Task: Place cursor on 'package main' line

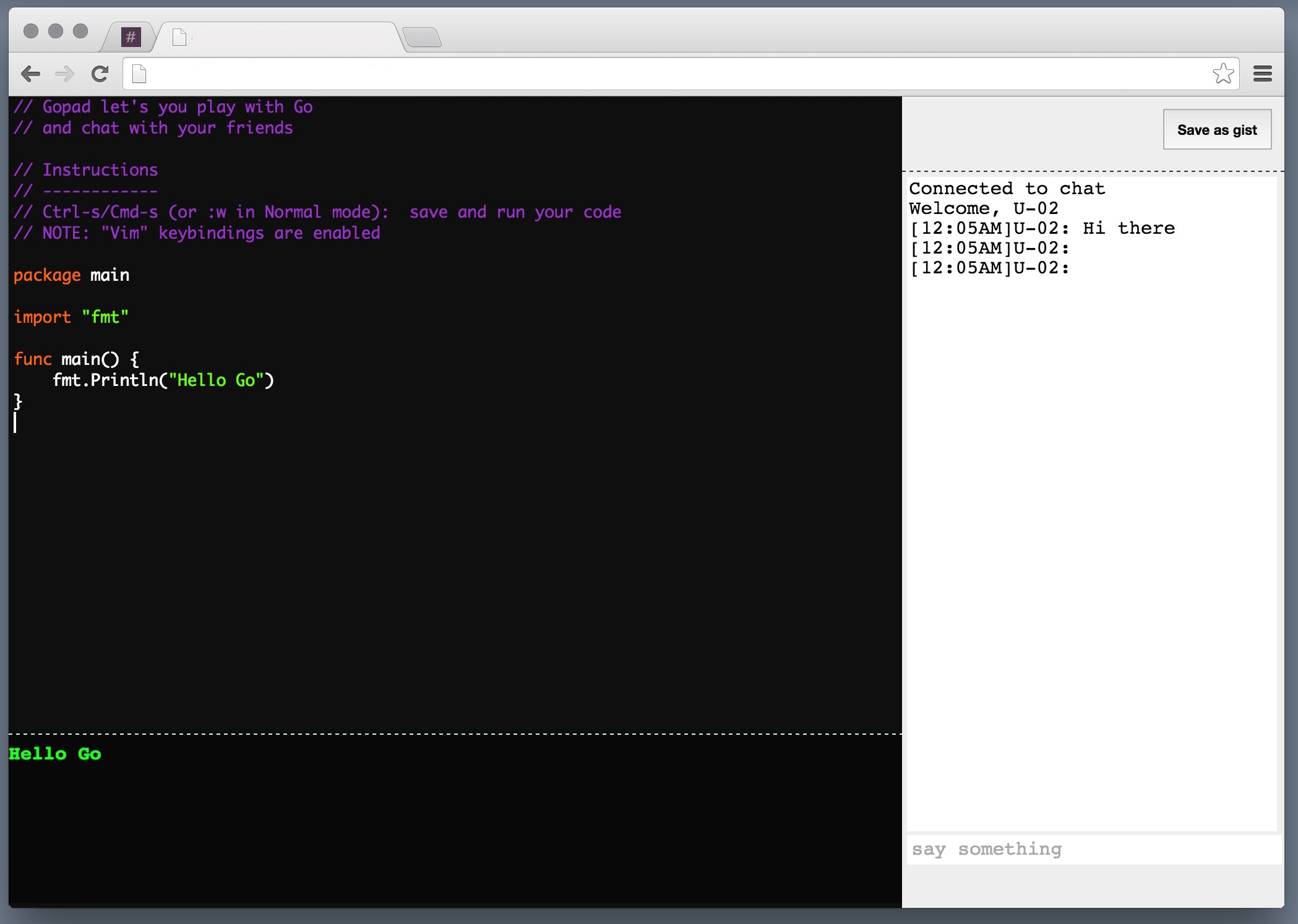Action: 72,275
